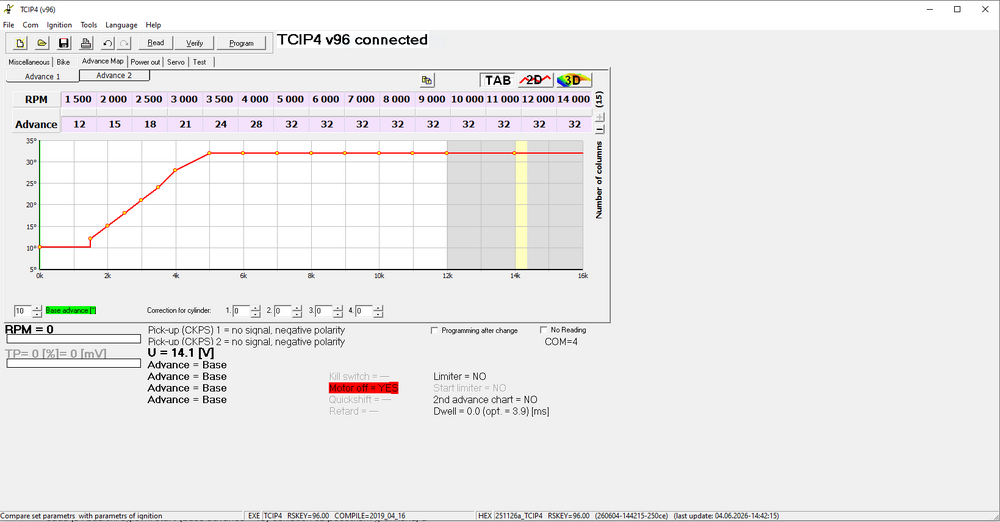Open the Language menu
The height and width of the screenshot is (522, 1000).
click(x=121, y=25)
